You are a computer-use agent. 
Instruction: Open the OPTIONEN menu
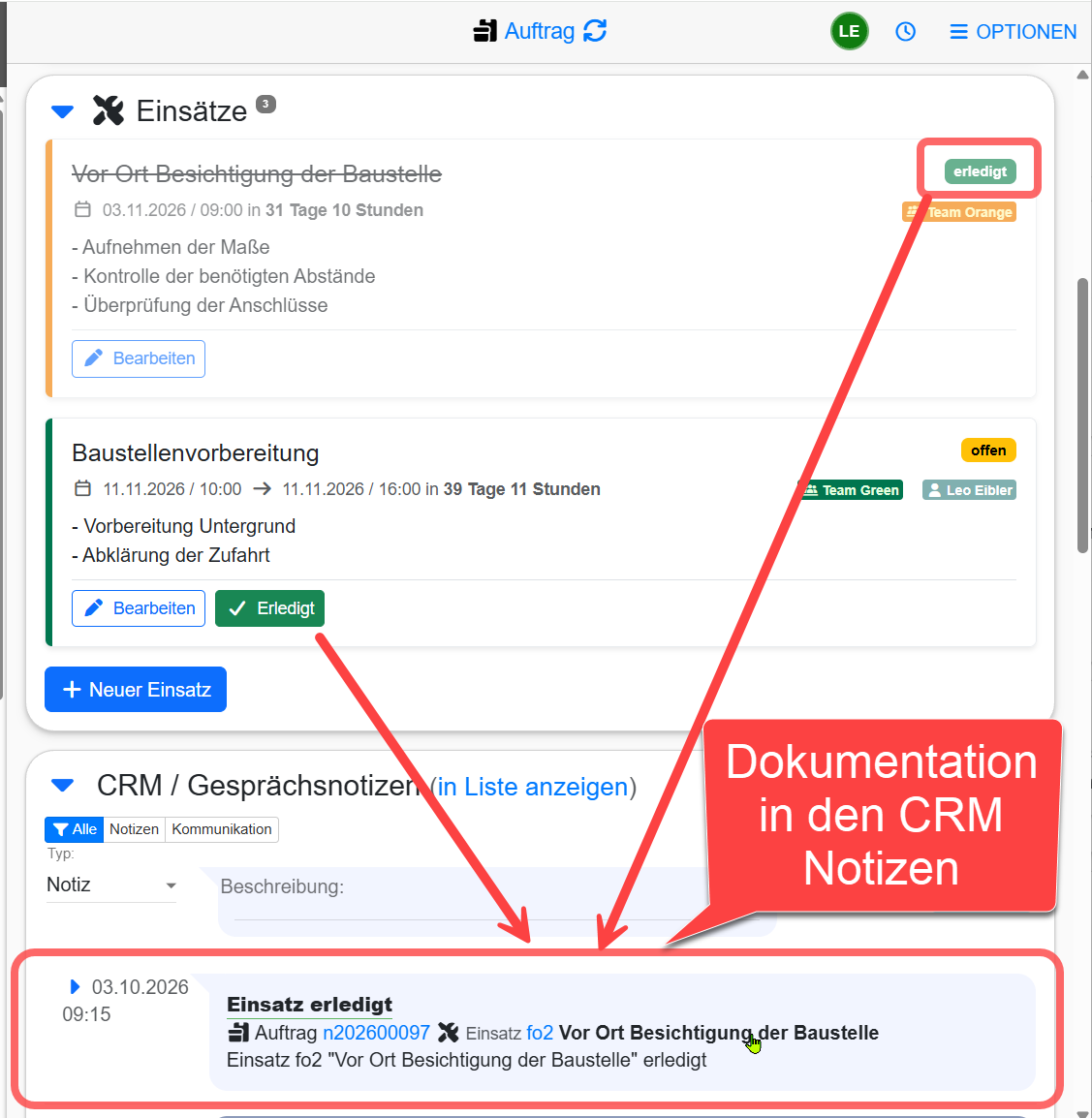1013,32
